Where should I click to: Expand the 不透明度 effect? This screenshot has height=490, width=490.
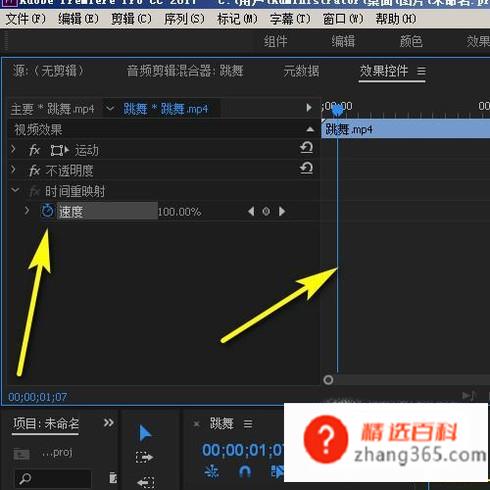13,170
